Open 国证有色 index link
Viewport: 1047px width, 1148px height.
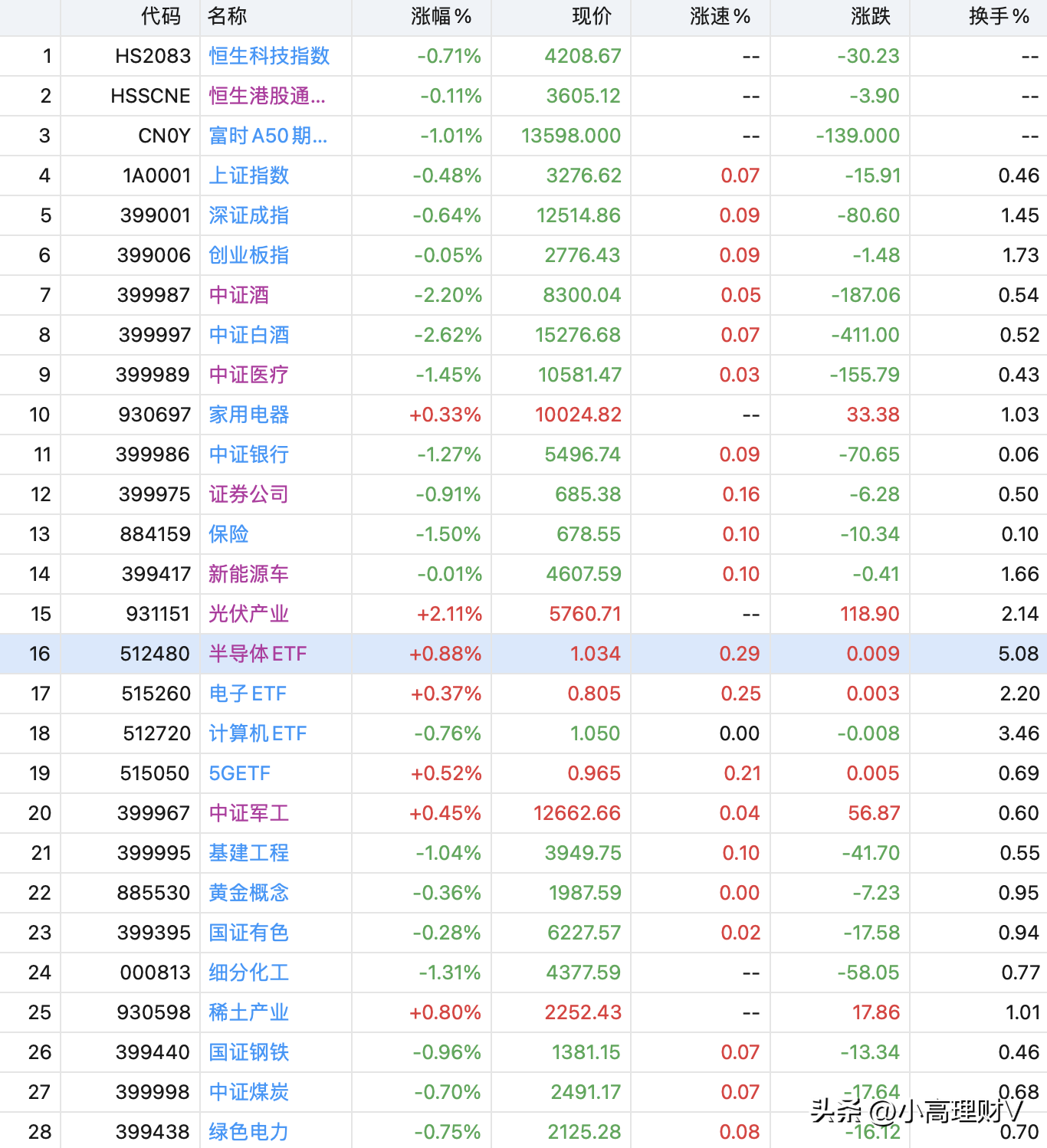[249, 933]
